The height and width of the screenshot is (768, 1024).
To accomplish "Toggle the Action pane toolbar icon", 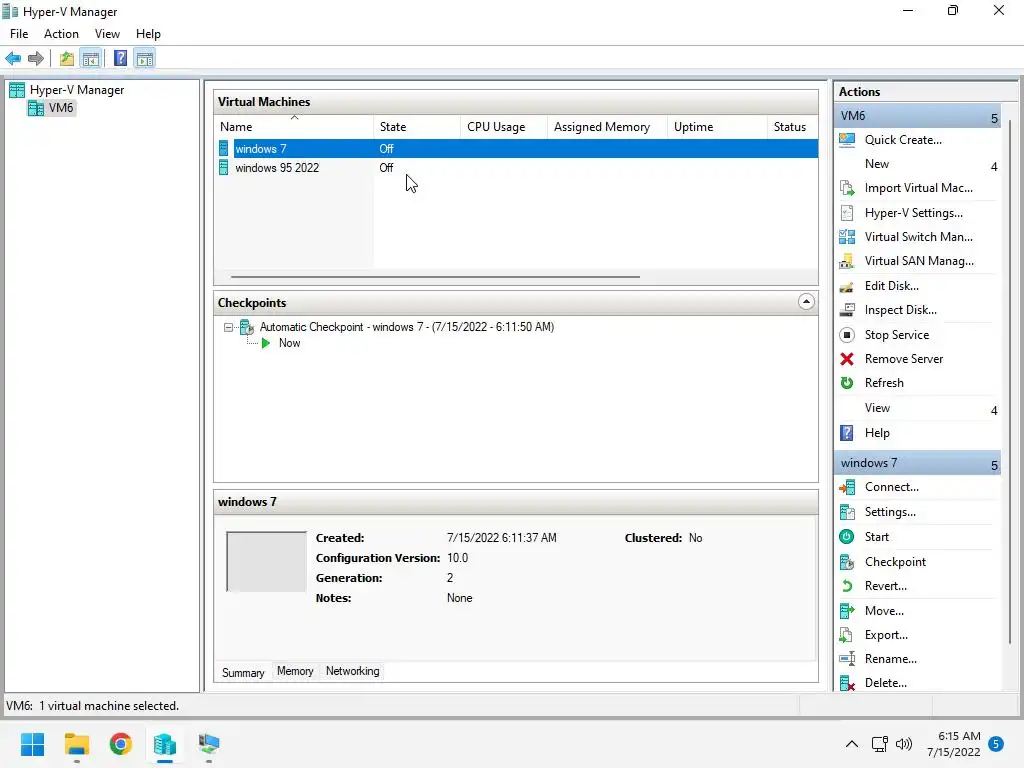I will click(x=145, y=59).
